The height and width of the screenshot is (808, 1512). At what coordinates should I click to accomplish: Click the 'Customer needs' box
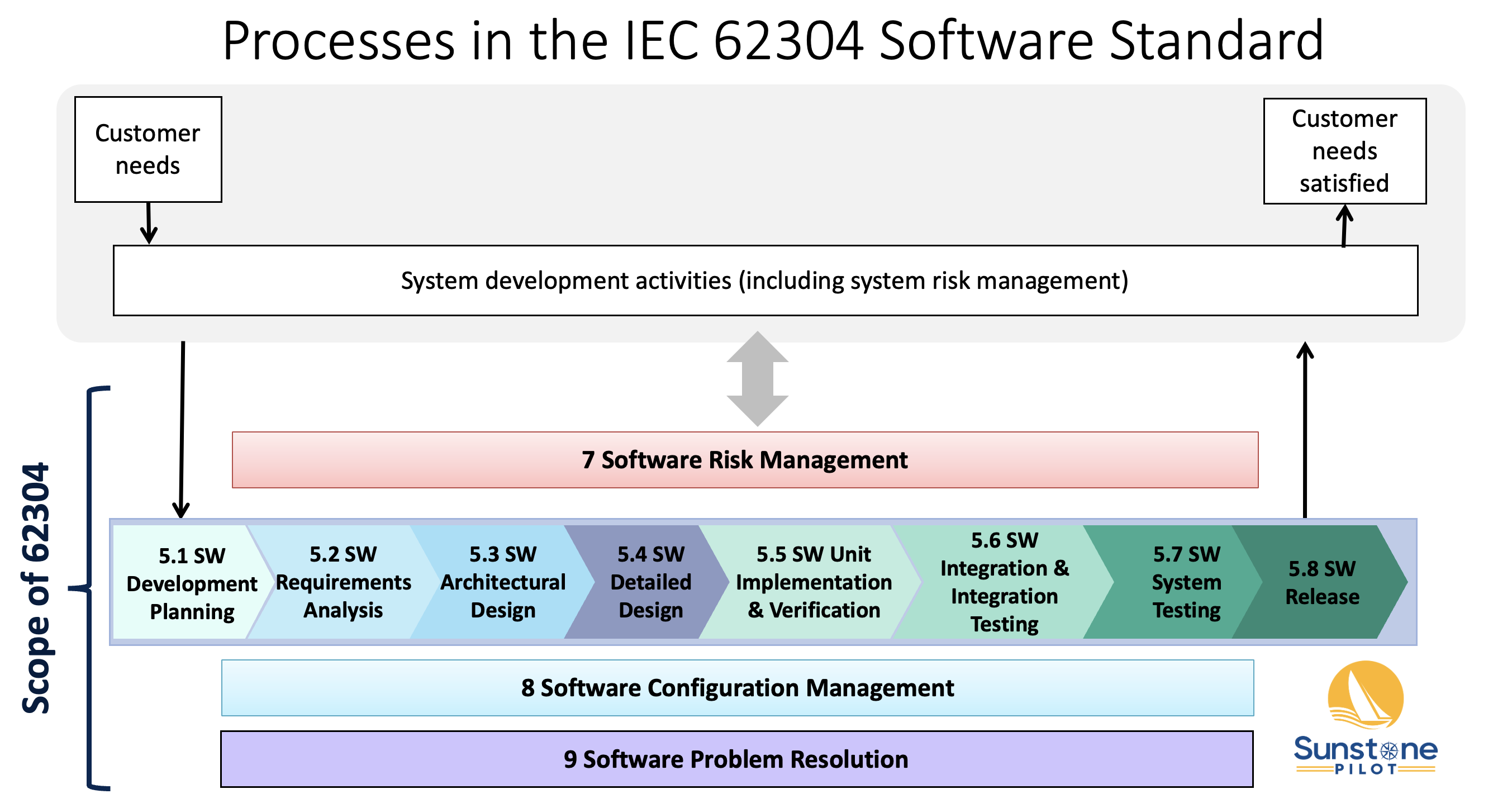coord(149,150)
